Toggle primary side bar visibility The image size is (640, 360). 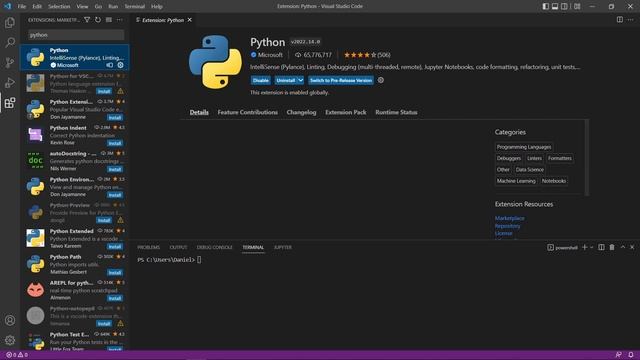point(546,6)
